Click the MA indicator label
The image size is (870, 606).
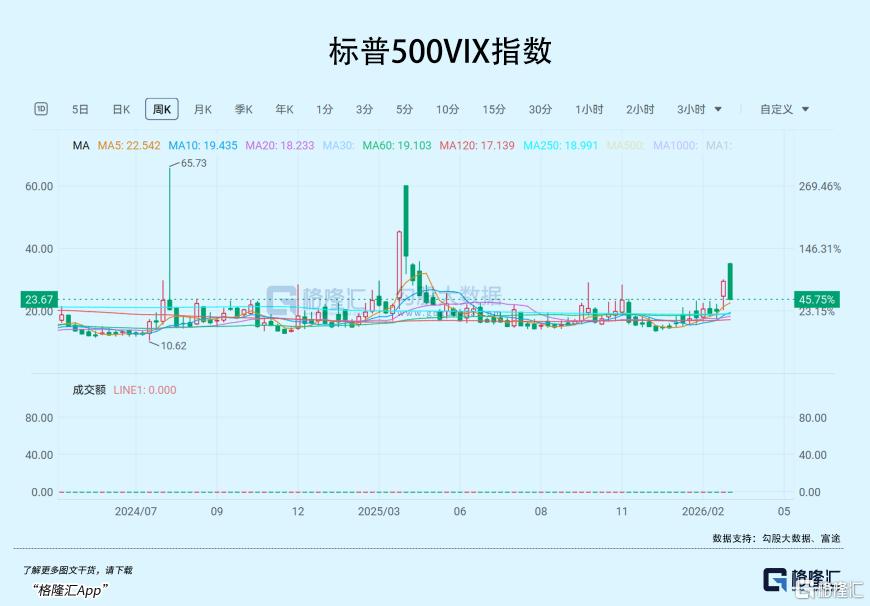point(81,145)
